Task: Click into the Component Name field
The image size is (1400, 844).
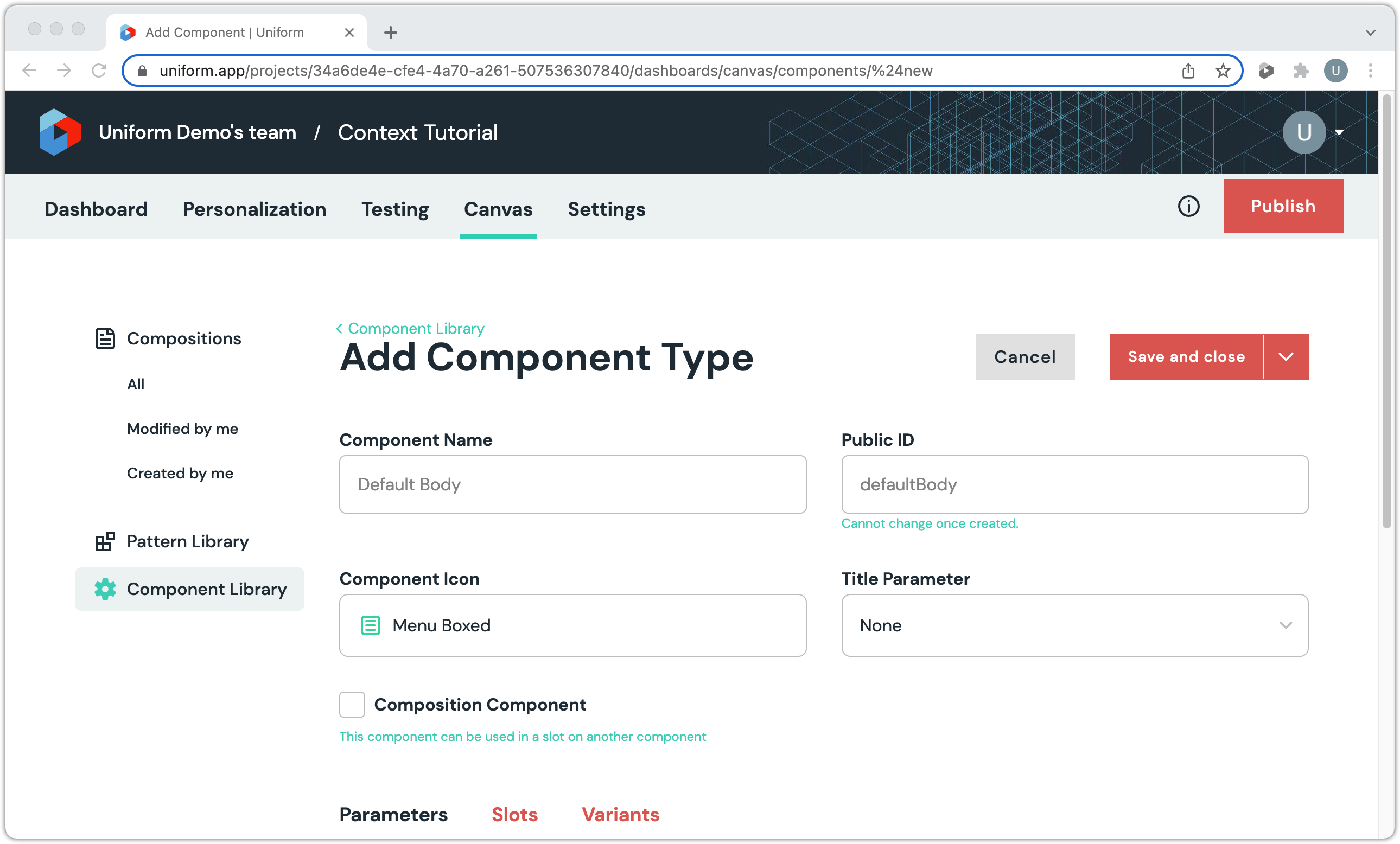Action: pyautogui.click(x=572, y=484)
